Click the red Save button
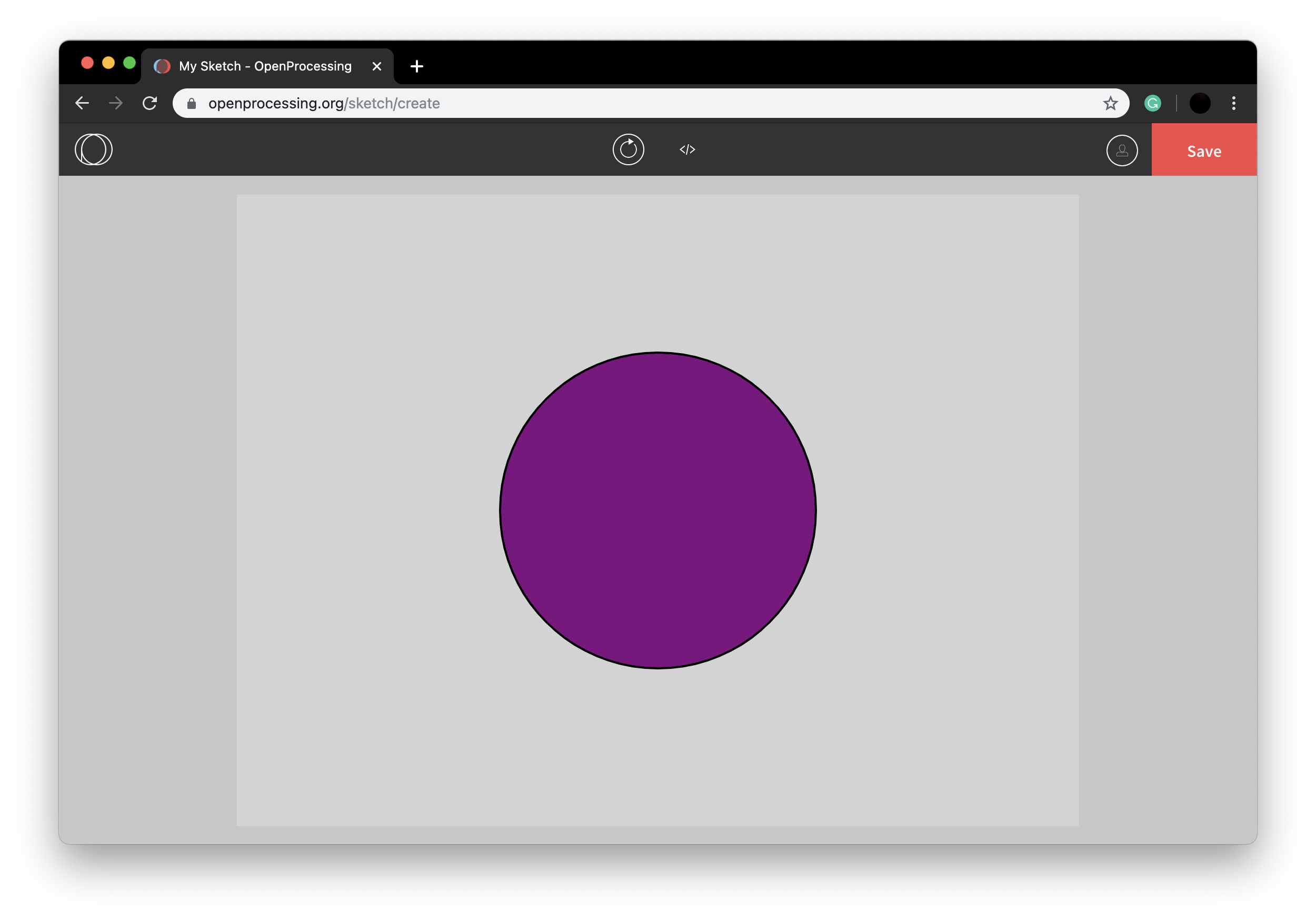Screen dimensions: 1316x922 (1204, 151)
